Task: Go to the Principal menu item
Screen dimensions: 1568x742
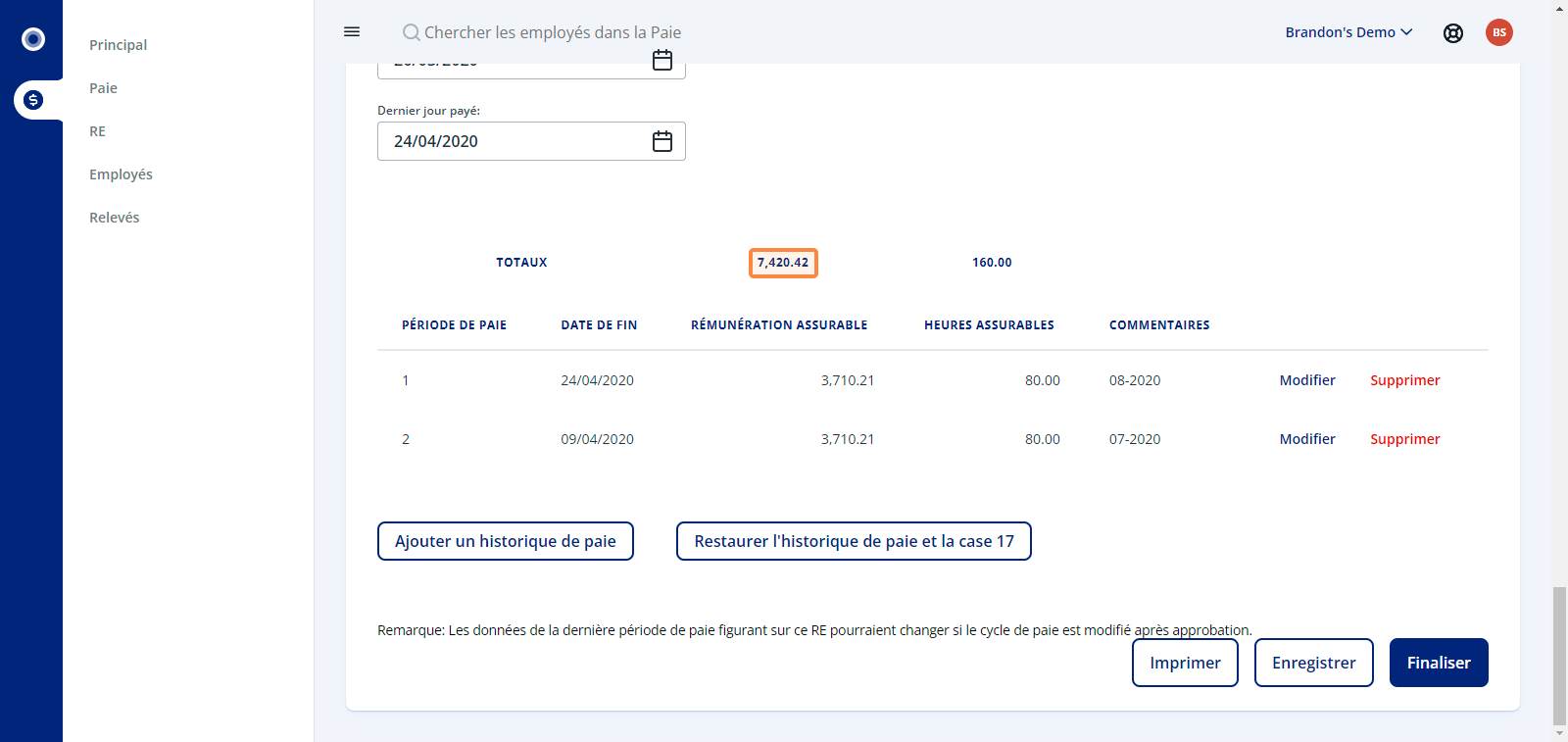Action: point(118,45)
